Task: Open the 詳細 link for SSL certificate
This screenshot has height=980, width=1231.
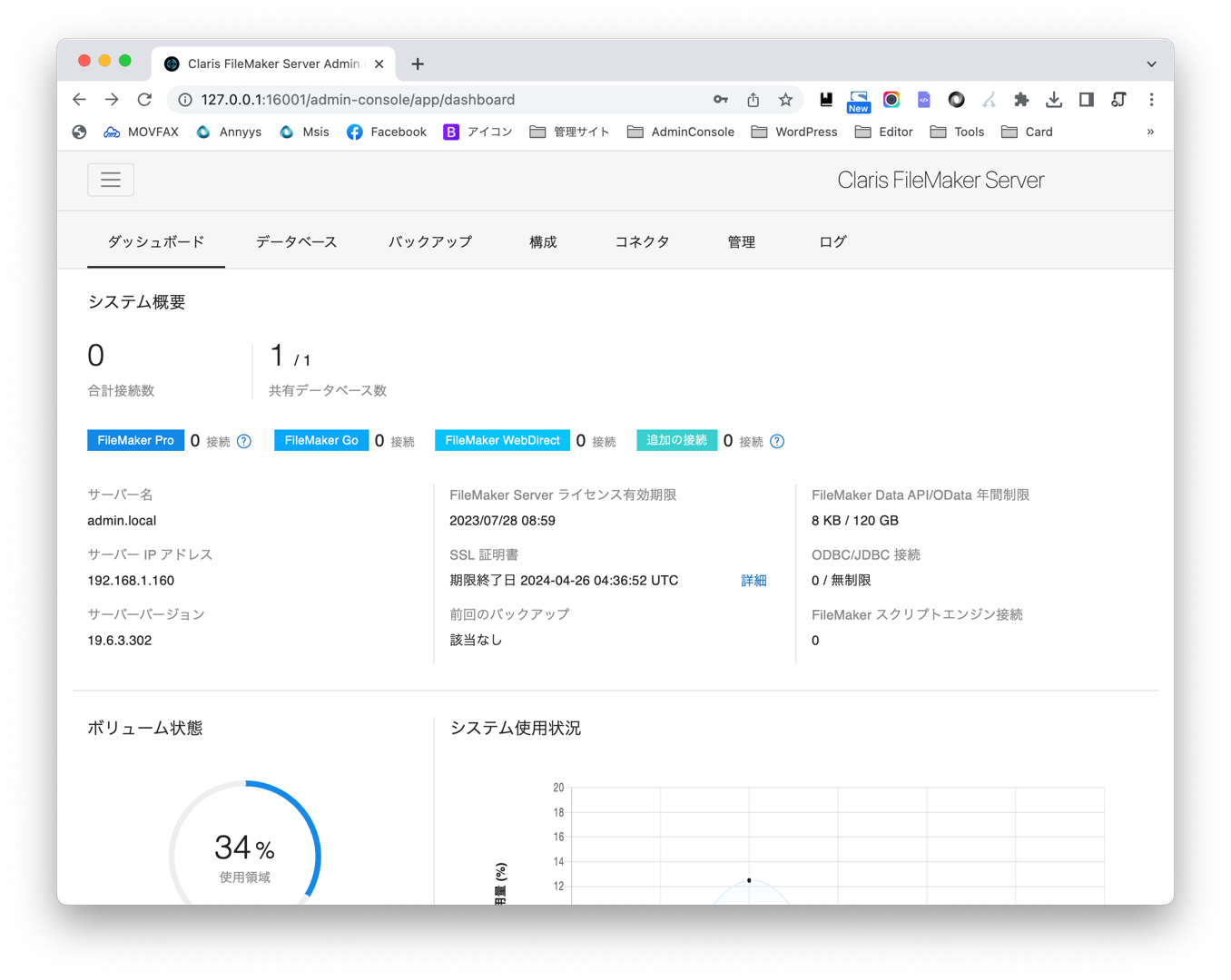Action: (x=753, y=581)
